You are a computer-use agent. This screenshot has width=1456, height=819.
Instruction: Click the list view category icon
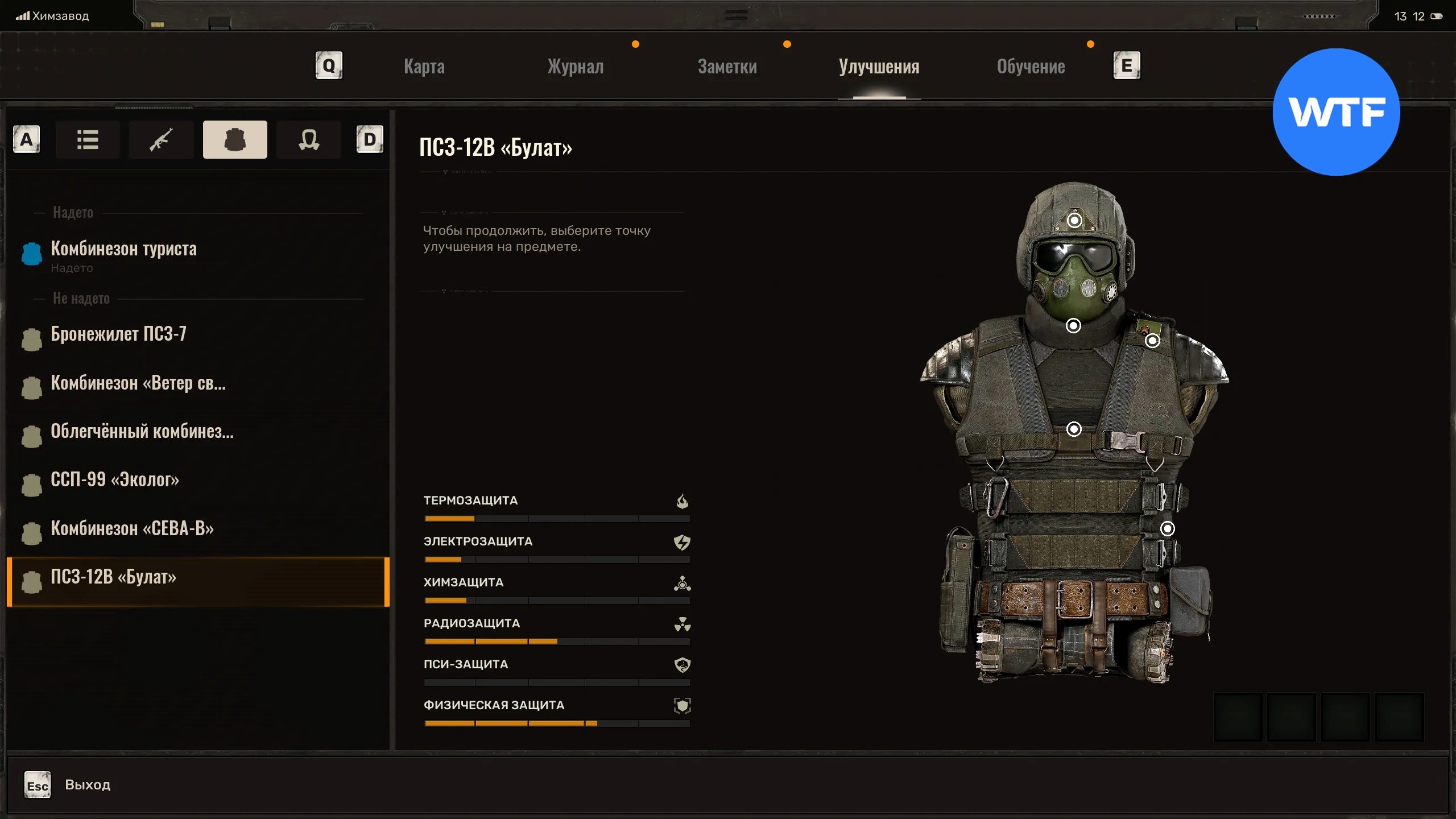tap(88, 139)
